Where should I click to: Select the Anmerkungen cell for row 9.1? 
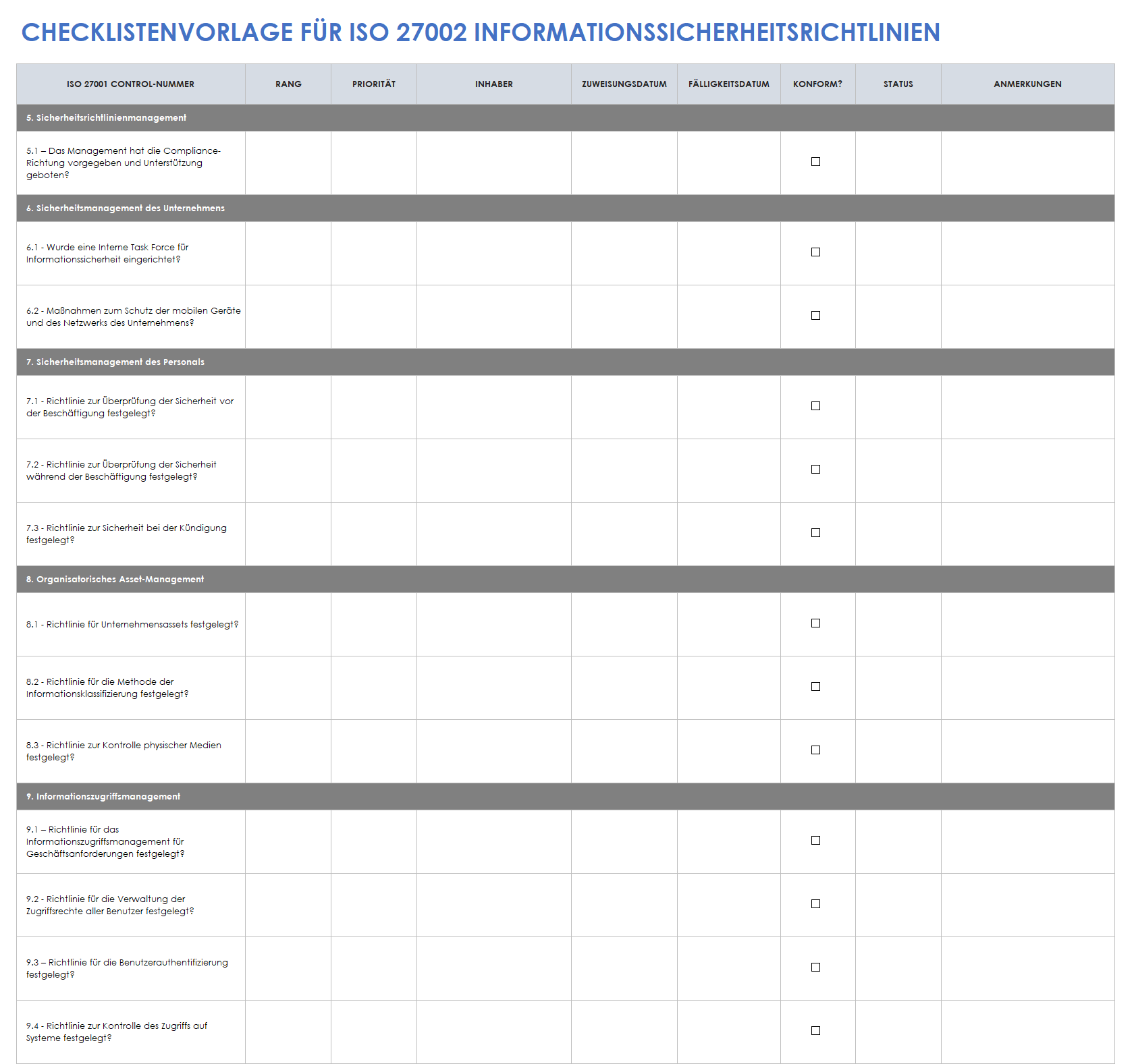pos(1028,841)
